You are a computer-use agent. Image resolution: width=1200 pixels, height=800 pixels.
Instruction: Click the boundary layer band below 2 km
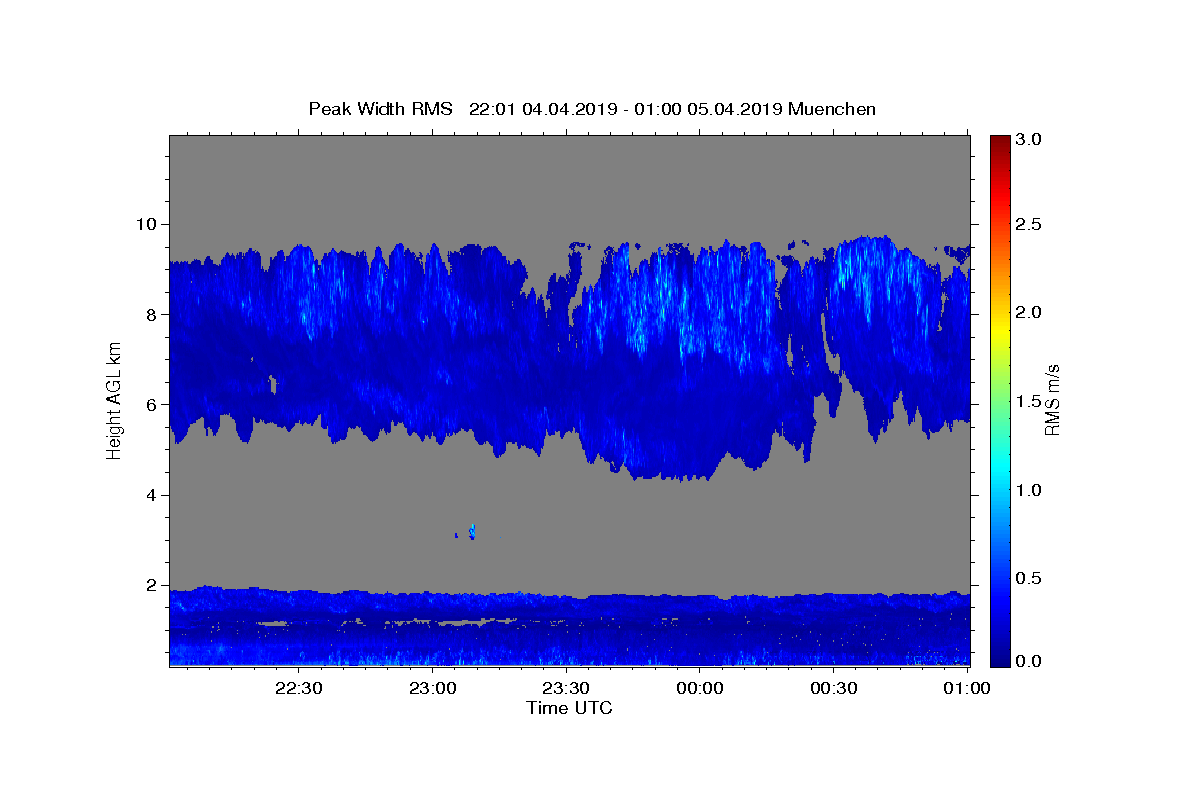coord(570,627)
